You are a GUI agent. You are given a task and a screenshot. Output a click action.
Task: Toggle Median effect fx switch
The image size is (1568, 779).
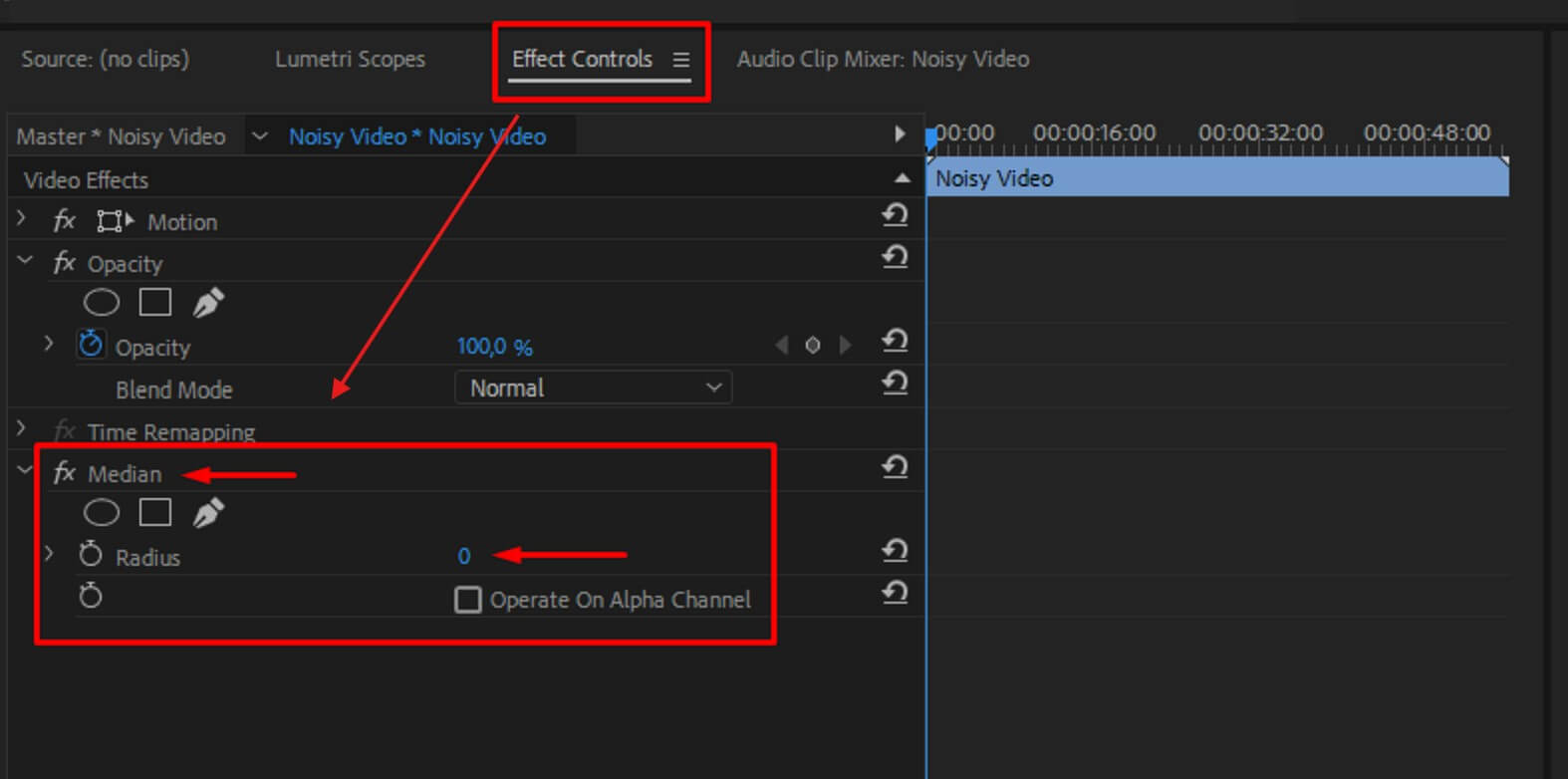pos(64,472)
